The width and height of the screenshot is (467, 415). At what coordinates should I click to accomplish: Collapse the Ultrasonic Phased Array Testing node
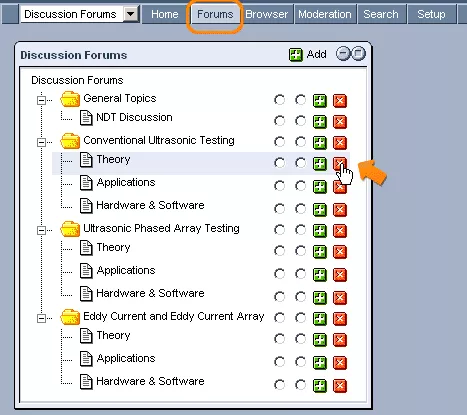[x=41, y=230]
